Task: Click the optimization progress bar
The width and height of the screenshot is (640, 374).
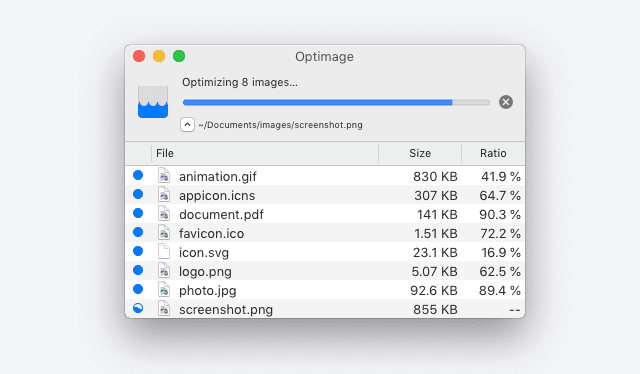Action: pos(336,102)
